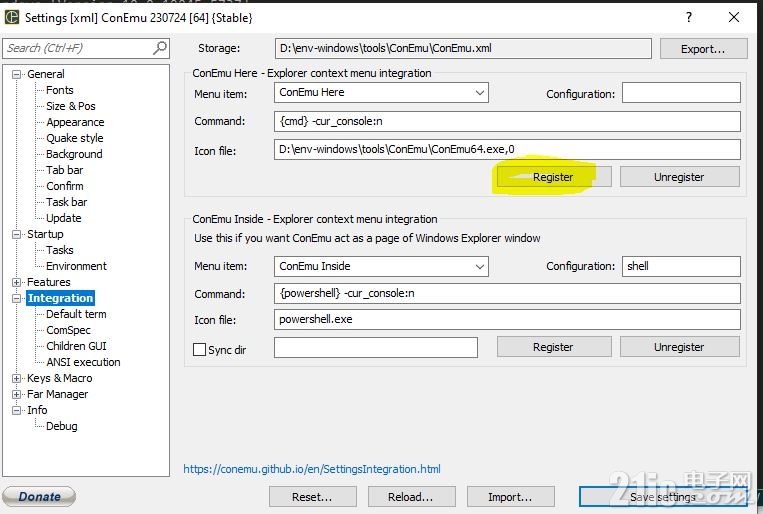Open the Debug settings page
The image size is (763, 514).
click(61, 426)
